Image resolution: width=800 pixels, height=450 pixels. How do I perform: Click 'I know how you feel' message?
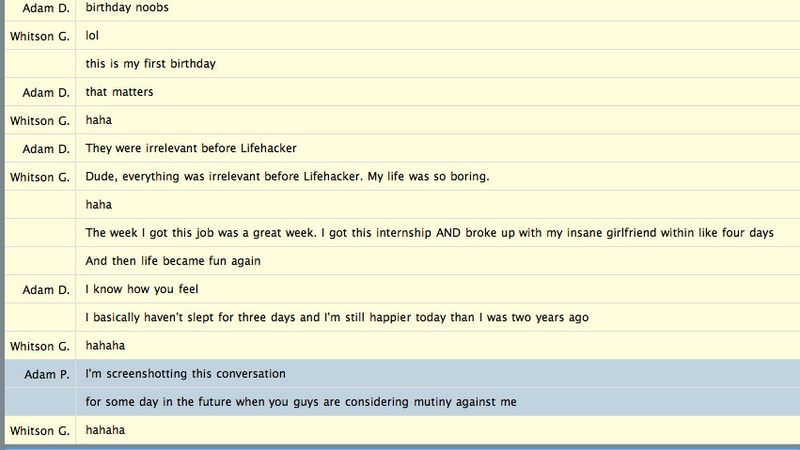pos(142,289)
